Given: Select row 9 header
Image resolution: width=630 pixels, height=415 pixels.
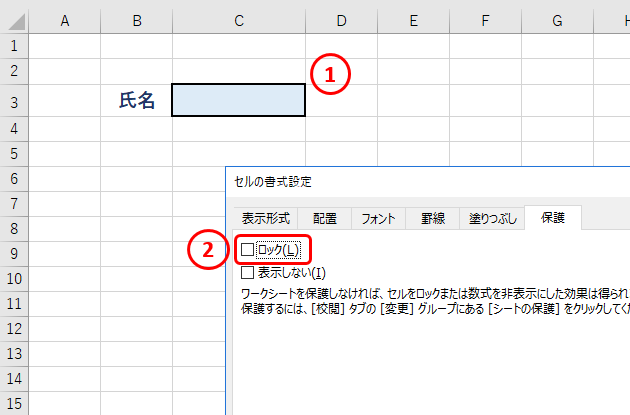Looking at the screenshot, I should (14, 253).
